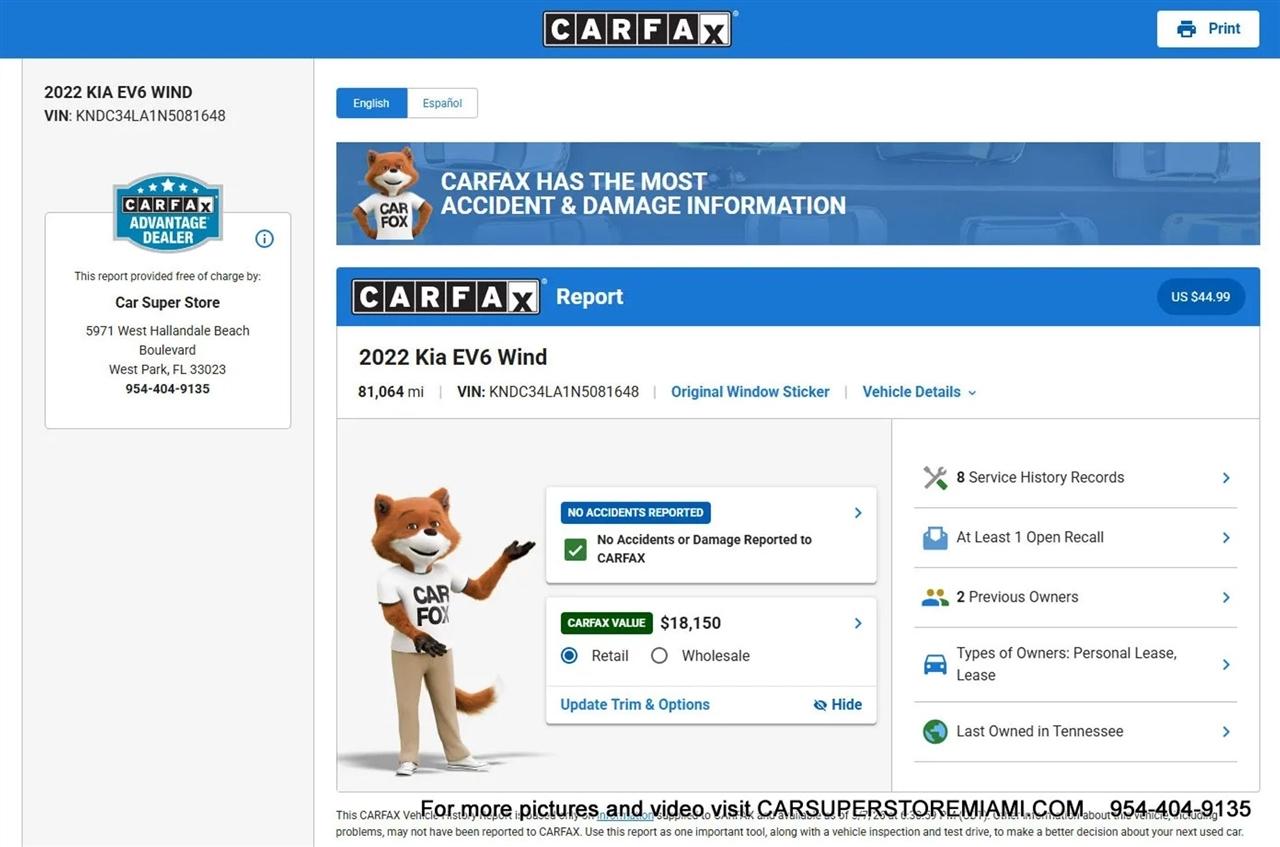Open the Last Owned in Tennessee row
This screenshot has height=847, width=1280.
[x=1076, y=732]
